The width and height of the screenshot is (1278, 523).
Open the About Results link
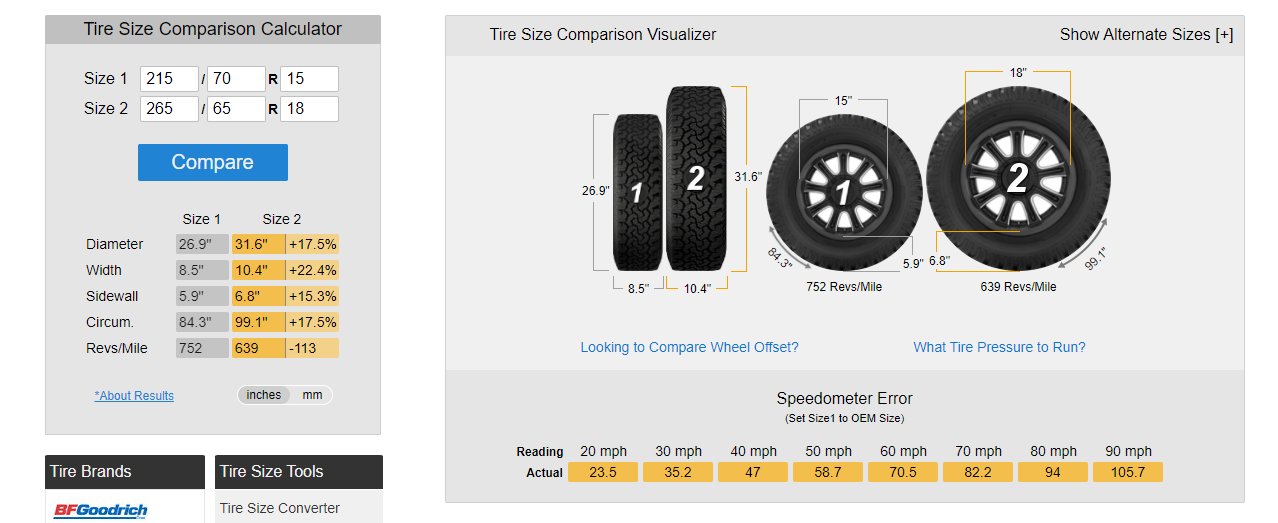(134, 396)
